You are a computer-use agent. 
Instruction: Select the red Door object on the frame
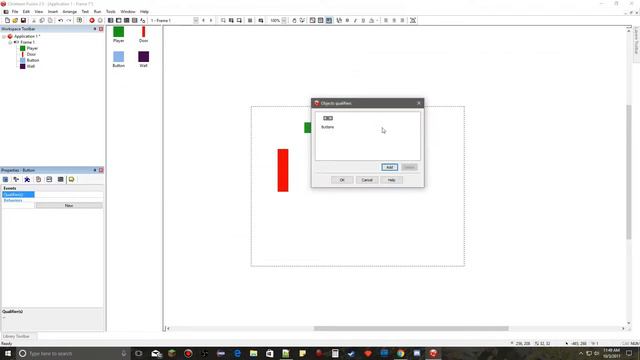283,170
